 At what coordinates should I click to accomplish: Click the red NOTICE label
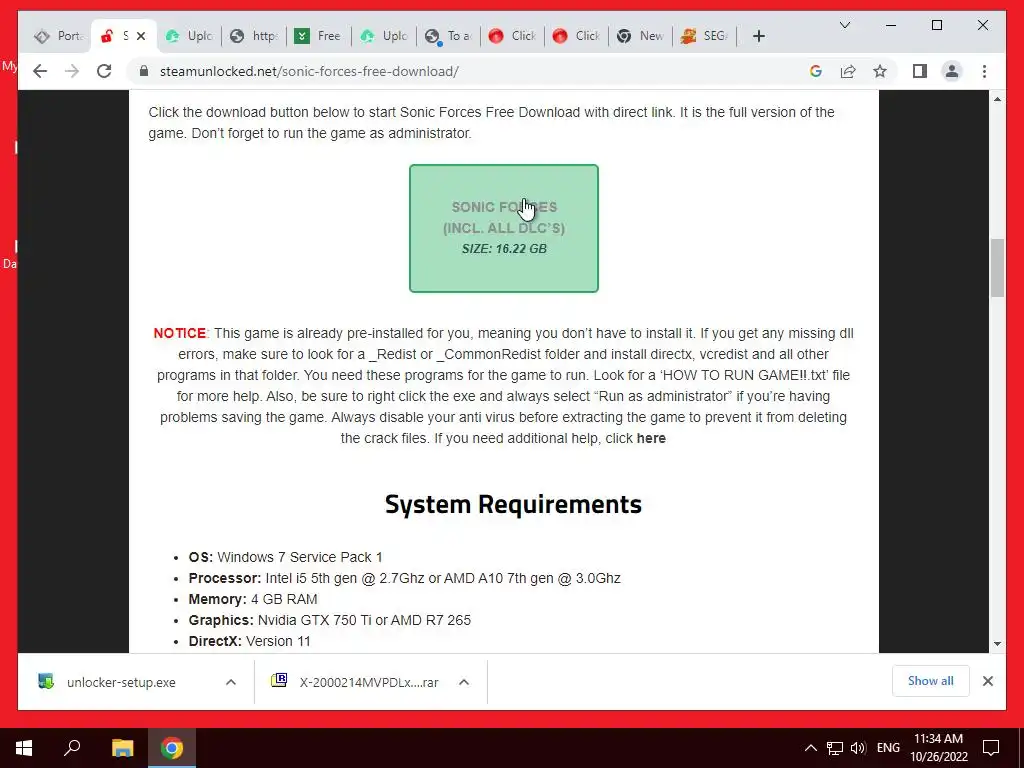(180, 333)
